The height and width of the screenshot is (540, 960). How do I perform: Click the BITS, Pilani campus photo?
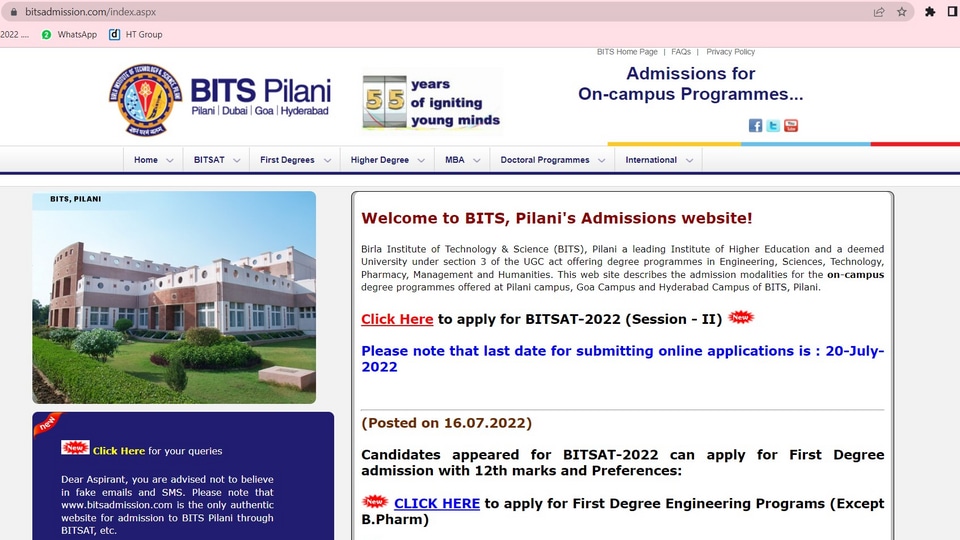click(174, 297)
